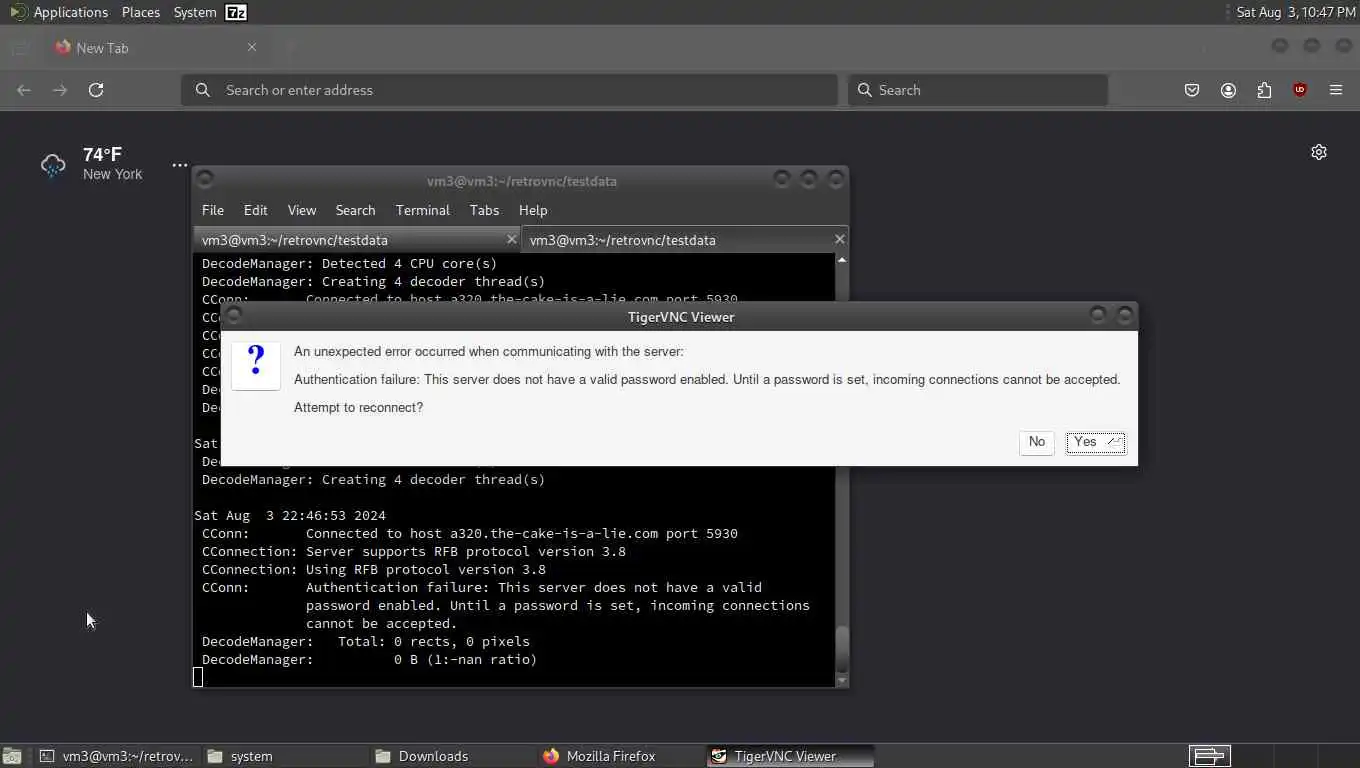
Task: Close the first terminal tab
Action: click(511, 239)
